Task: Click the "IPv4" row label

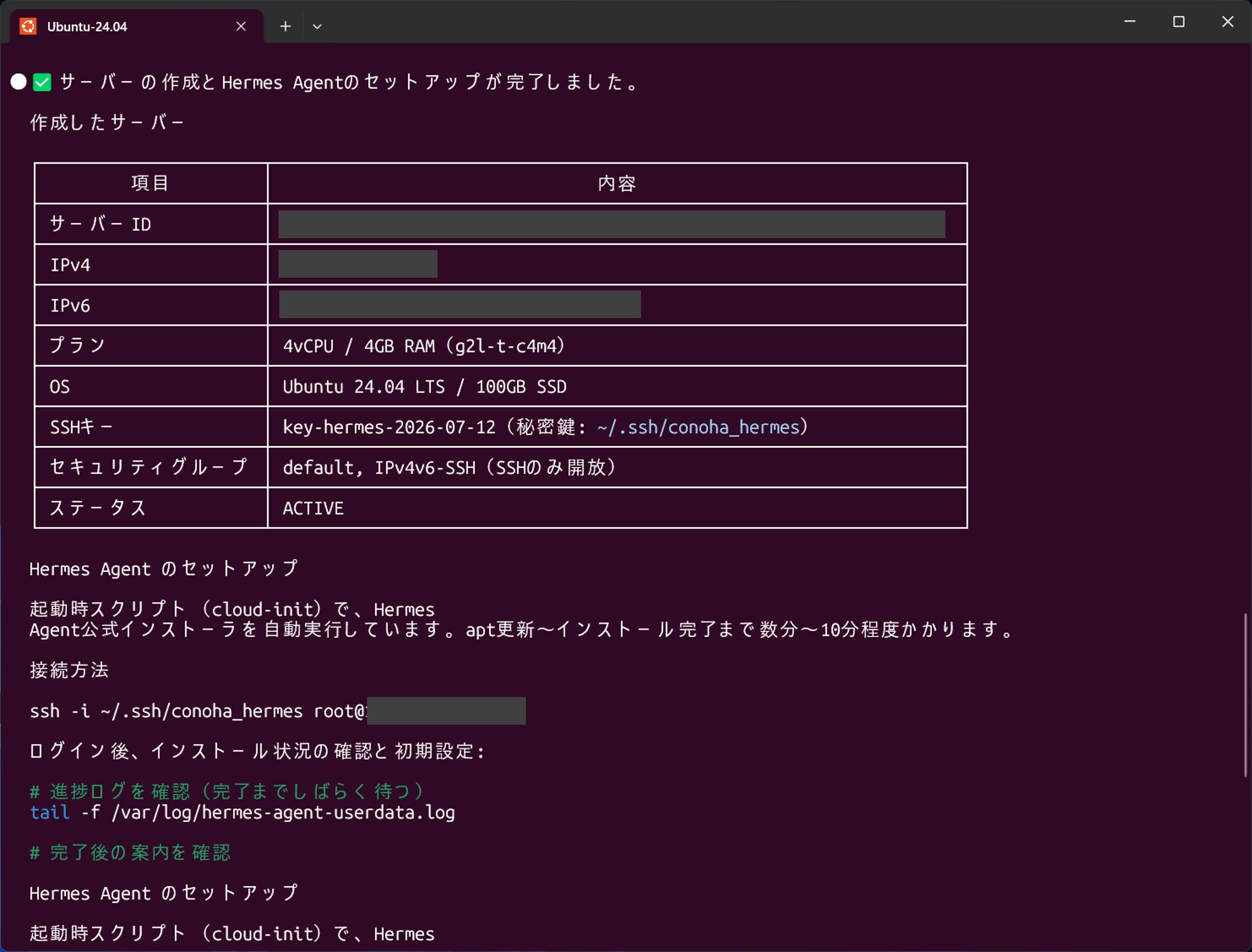Action: click(x=70, y=265)
